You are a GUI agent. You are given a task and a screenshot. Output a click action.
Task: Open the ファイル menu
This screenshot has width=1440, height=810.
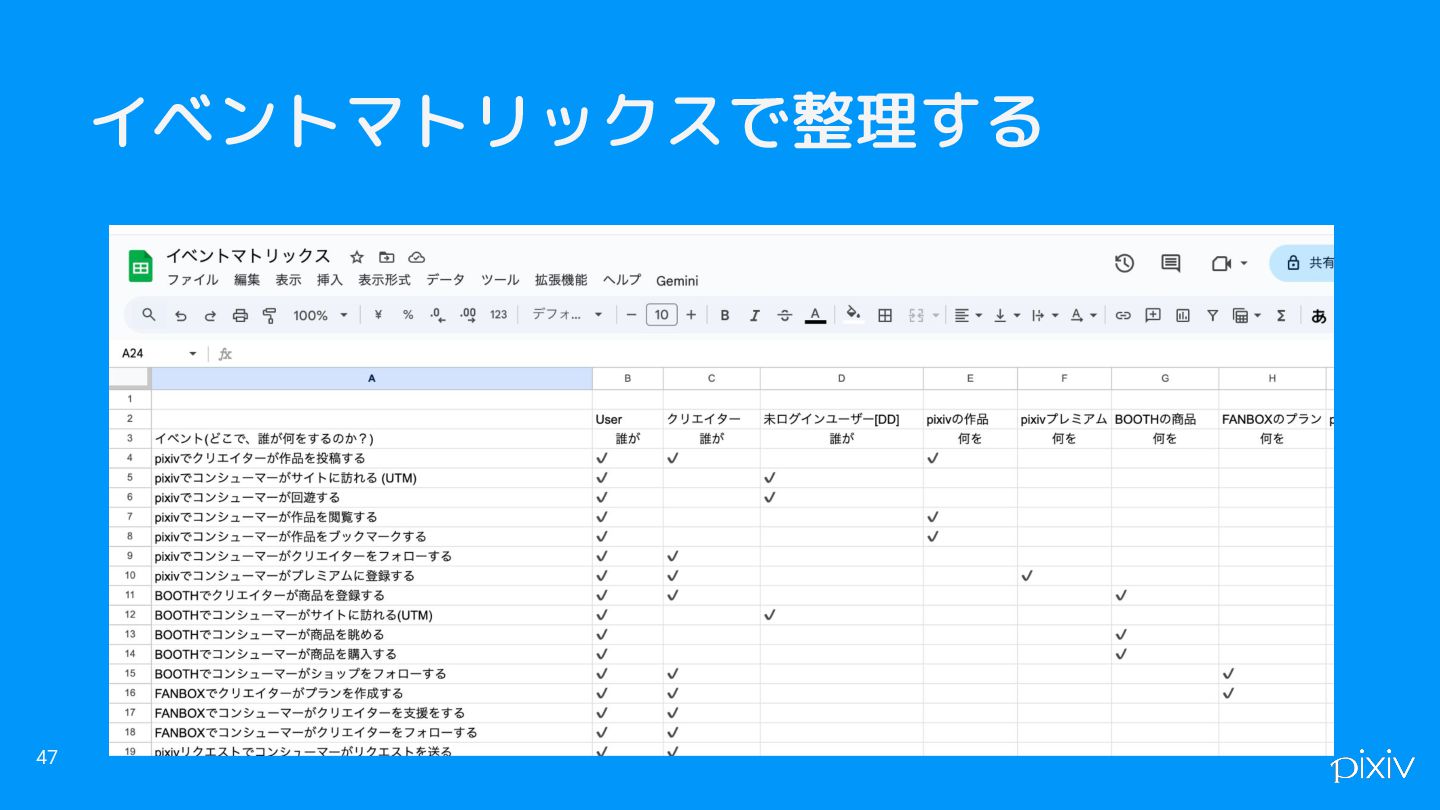[x=193, y=281]
